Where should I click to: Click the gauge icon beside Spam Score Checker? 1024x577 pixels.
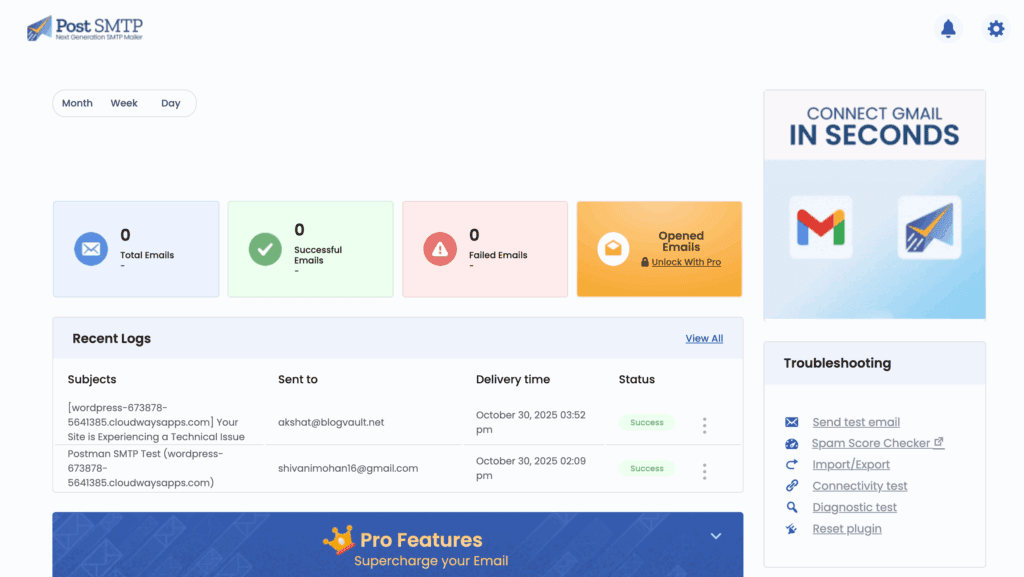[792, 444]
